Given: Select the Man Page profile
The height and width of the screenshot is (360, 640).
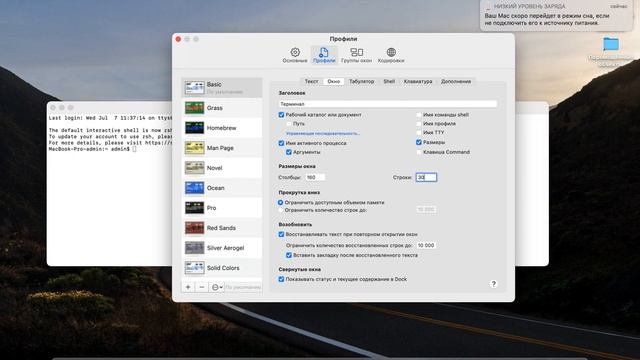Looking at the screenshot, I should [222, 148].
